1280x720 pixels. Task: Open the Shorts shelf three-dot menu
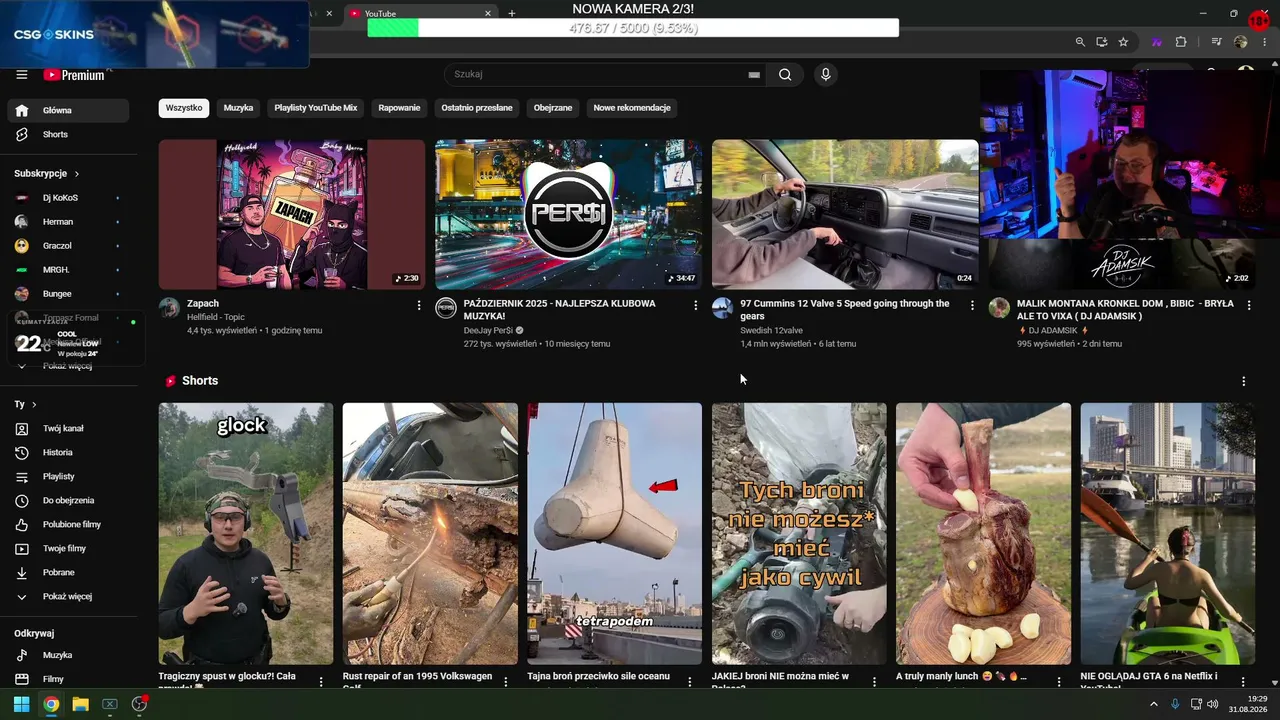1244,381
